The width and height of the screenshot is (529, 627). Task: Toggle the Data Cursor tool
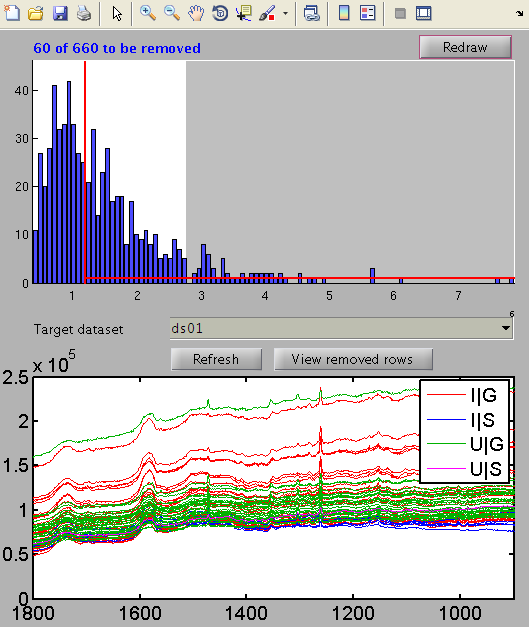click(x=244, y=13)
